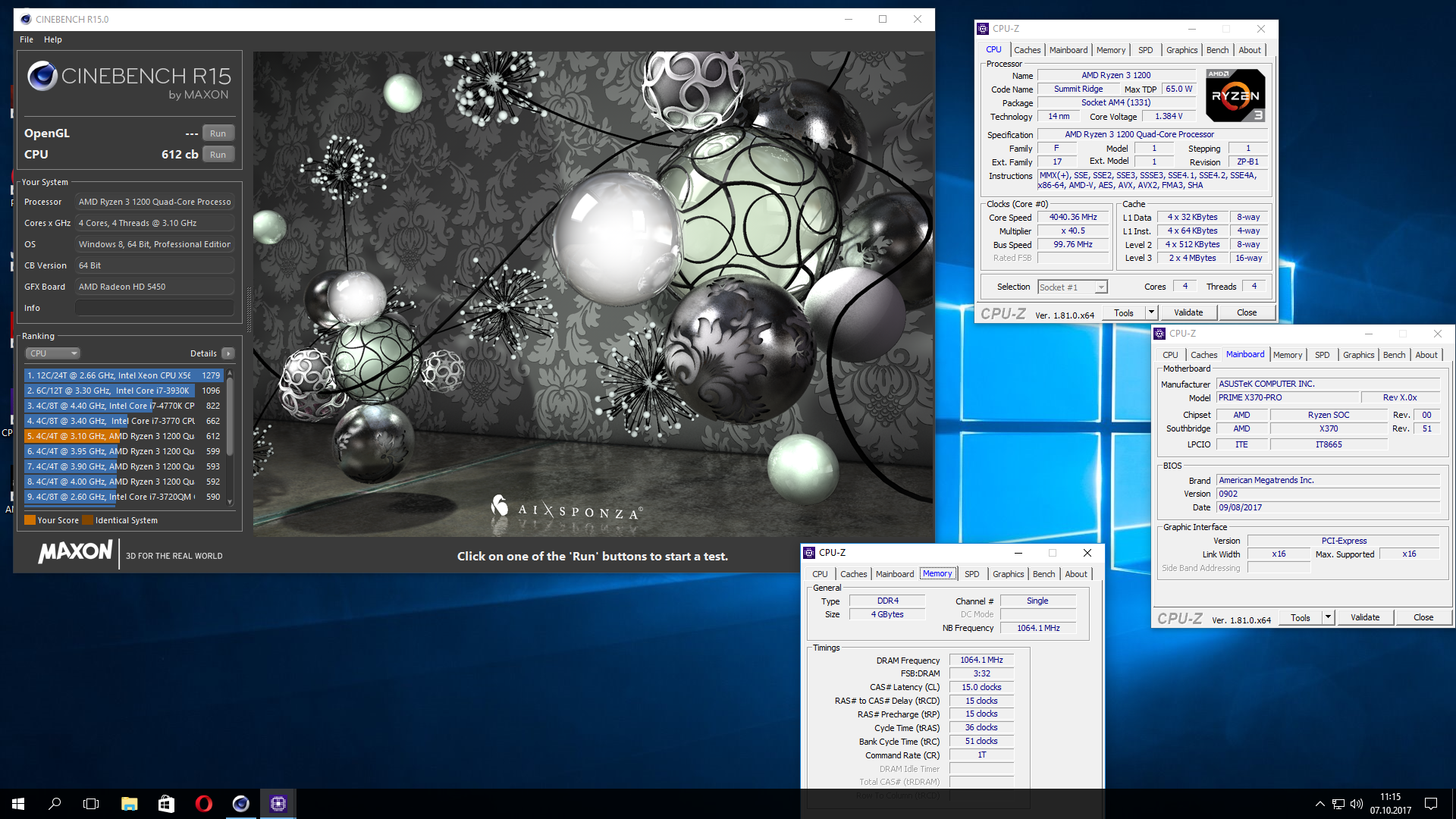Open CPU tab in Memory CPU-Z window
This screenshot has width=1456, height=819.
click(821, 574)
